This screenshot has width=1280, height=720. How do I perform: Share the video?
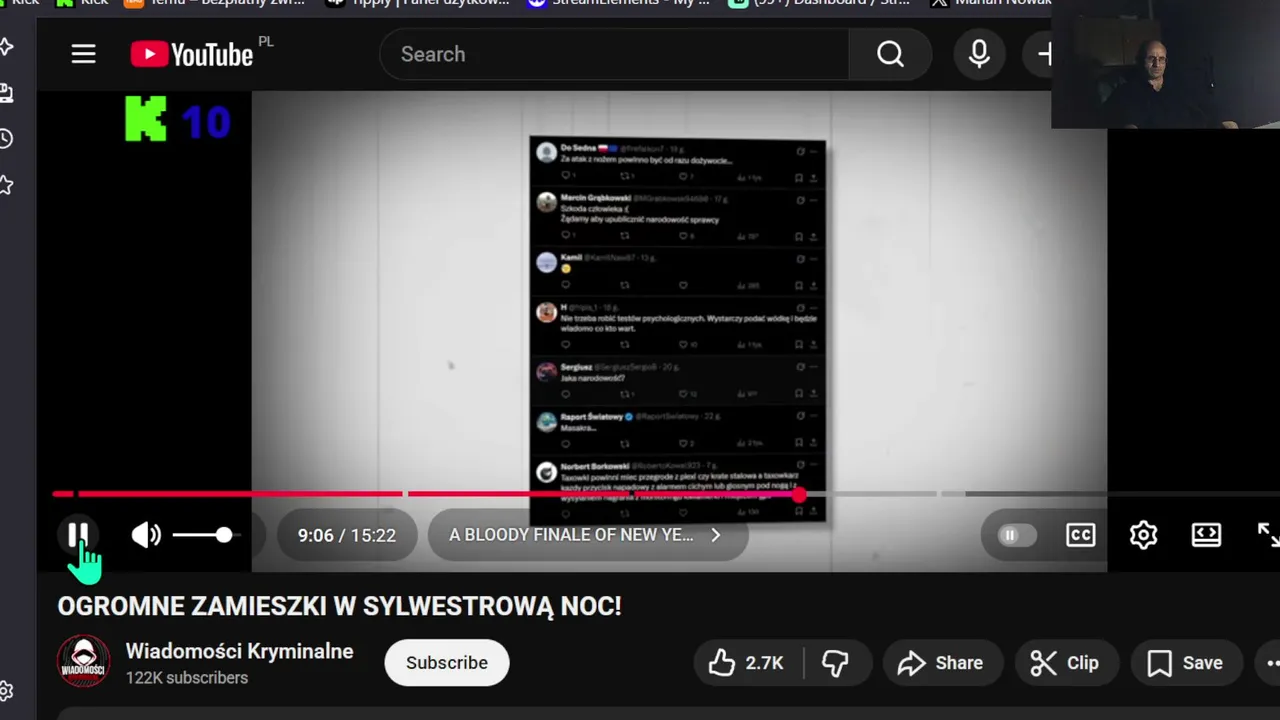[940, 663]
